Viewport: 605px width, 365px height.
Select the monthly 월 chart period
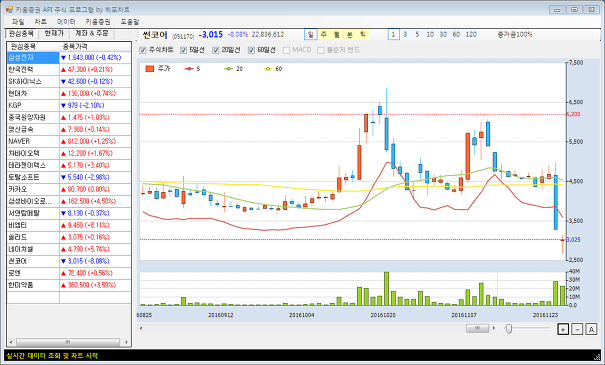337,34
